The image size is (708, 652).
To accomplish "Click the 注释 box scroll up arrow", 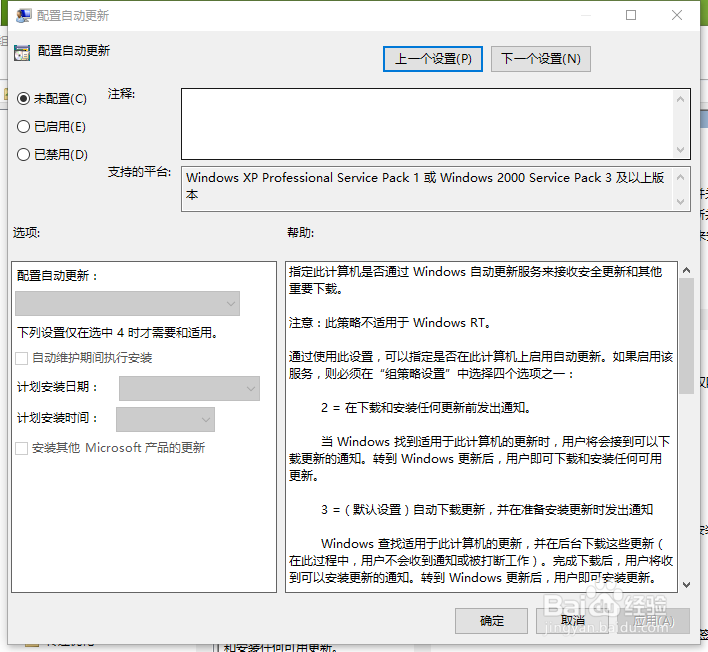I will click(x=681, y=99).
